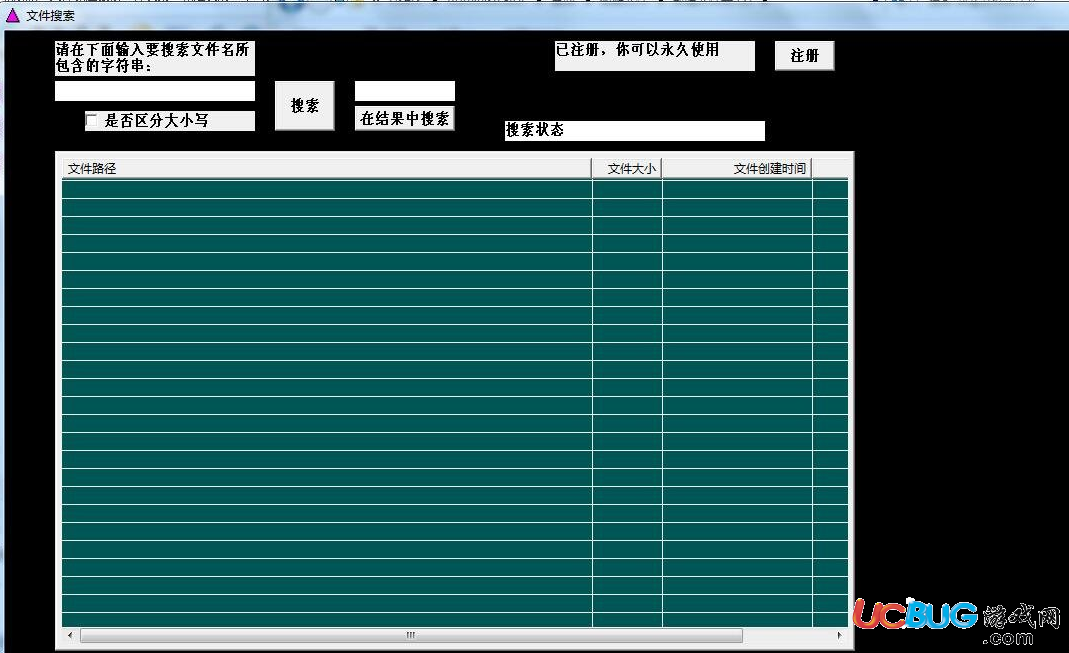The height and width of the screenshot is (653, 1069).
Task: Click the 搜索 button
Action: click(x=305, y=106)
